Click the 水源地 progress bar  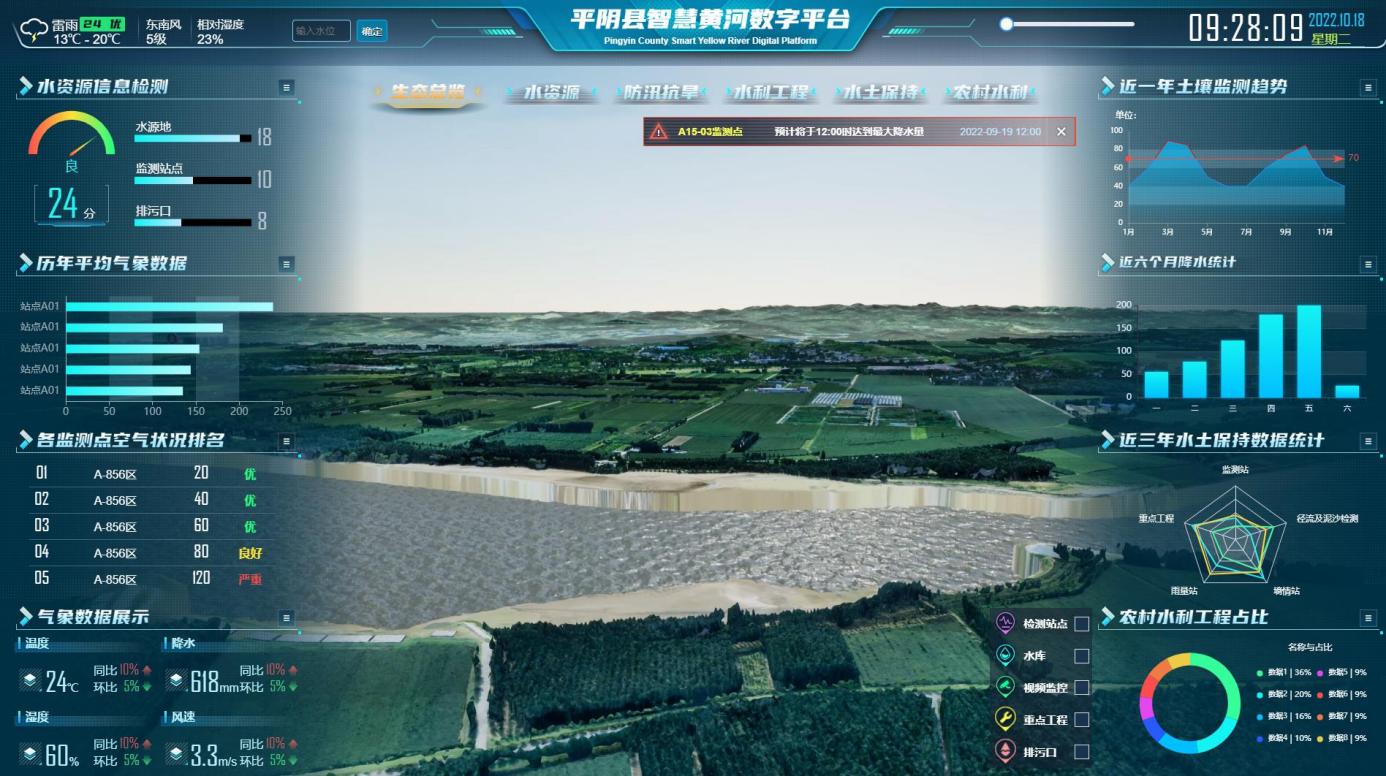[193, 139]
